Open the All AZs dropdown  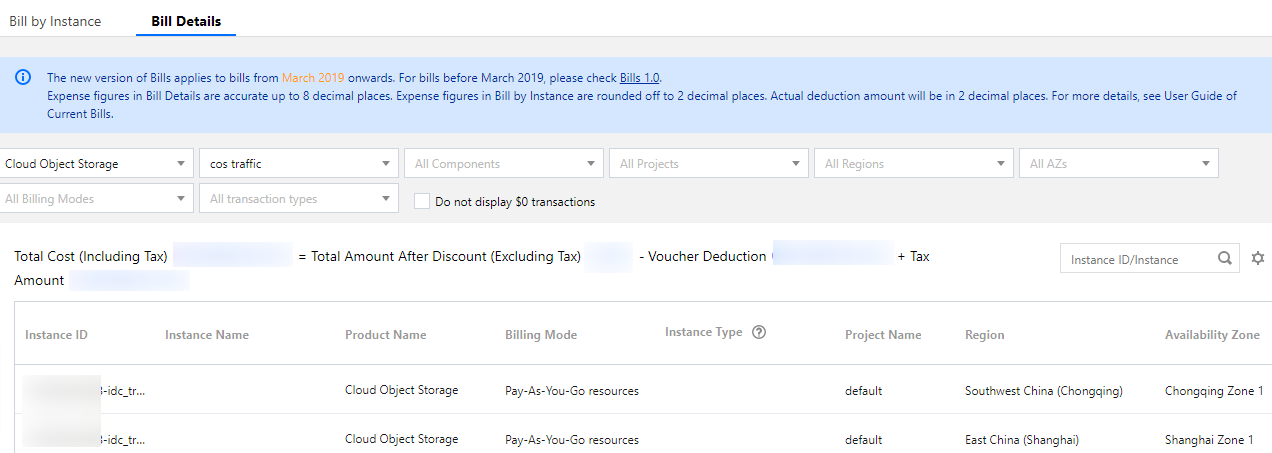1118,164
